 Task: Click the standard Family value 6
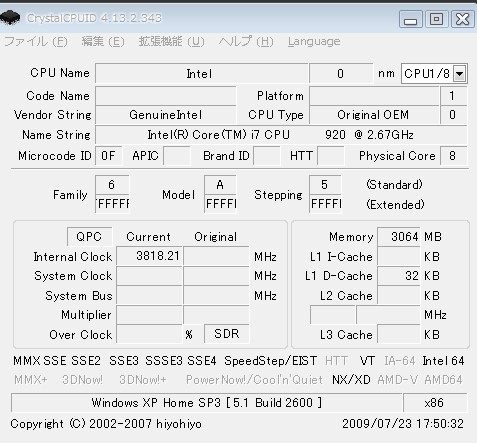pos(112,185)
